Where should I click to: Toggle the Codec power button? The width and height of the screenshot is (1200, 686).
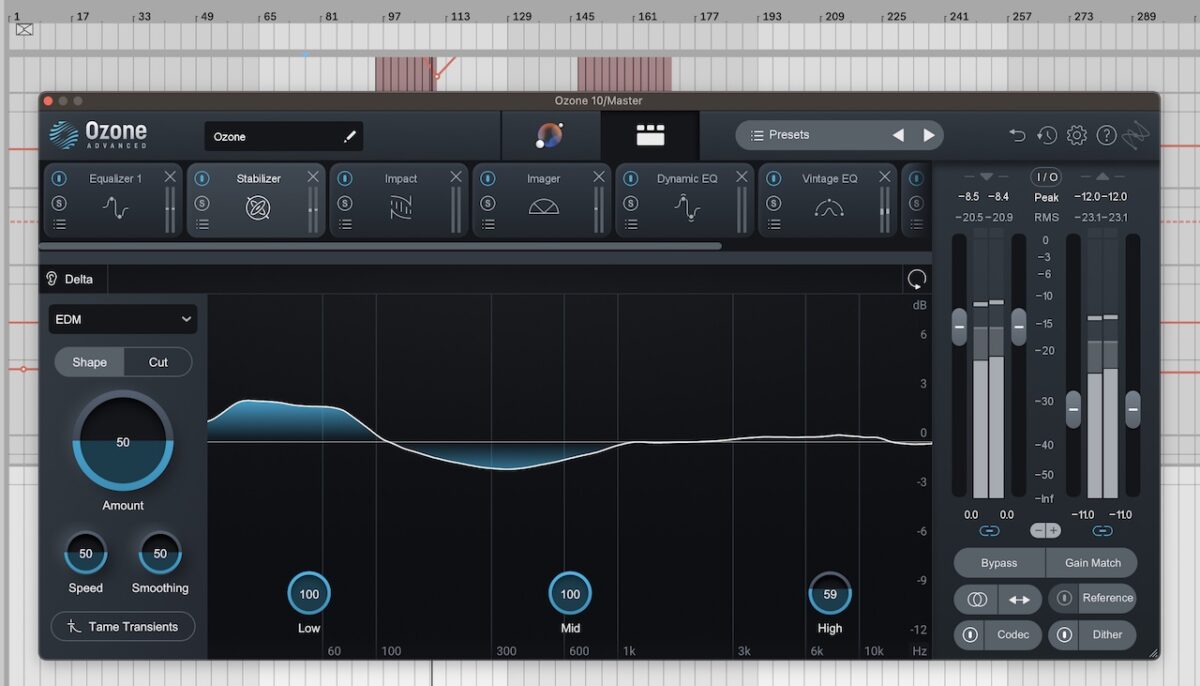tap(970, 635)
